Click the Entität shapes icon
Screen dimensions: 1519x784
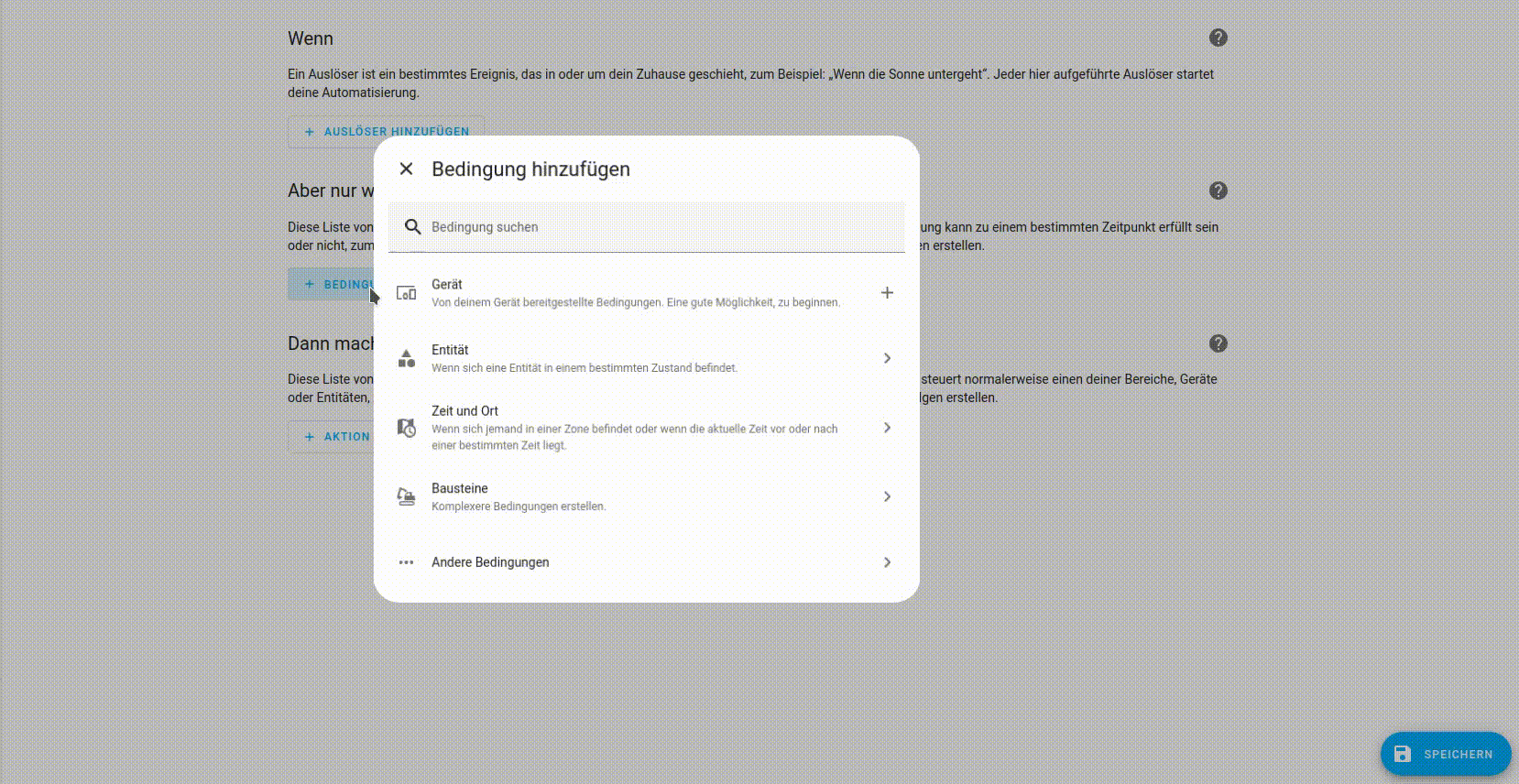click(406, 358)
